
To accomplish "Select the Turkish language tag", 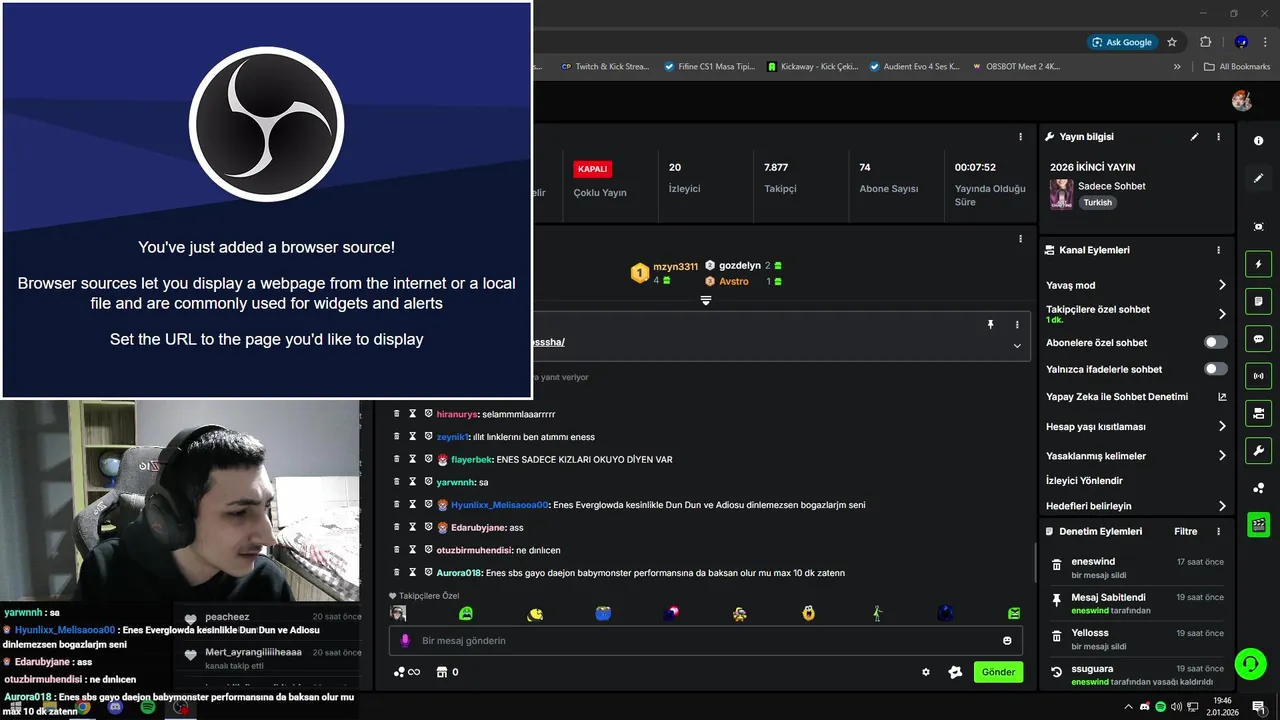I will point(1097,202).
